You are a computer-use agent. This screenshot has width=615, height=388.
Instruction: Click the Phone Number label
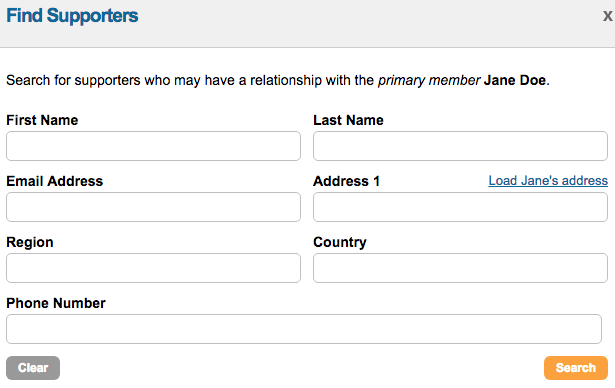[x=56, y=303]
